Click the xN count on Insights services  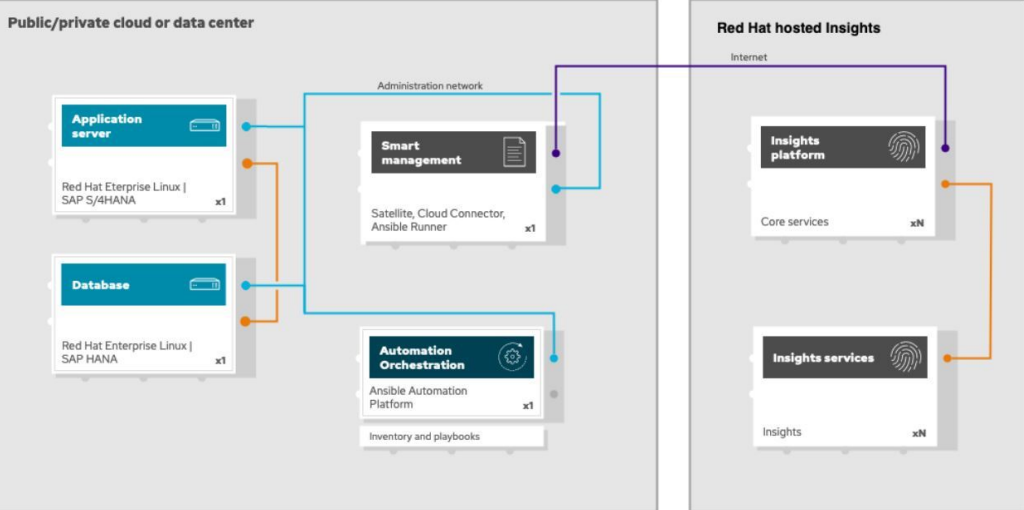point(919,434)
